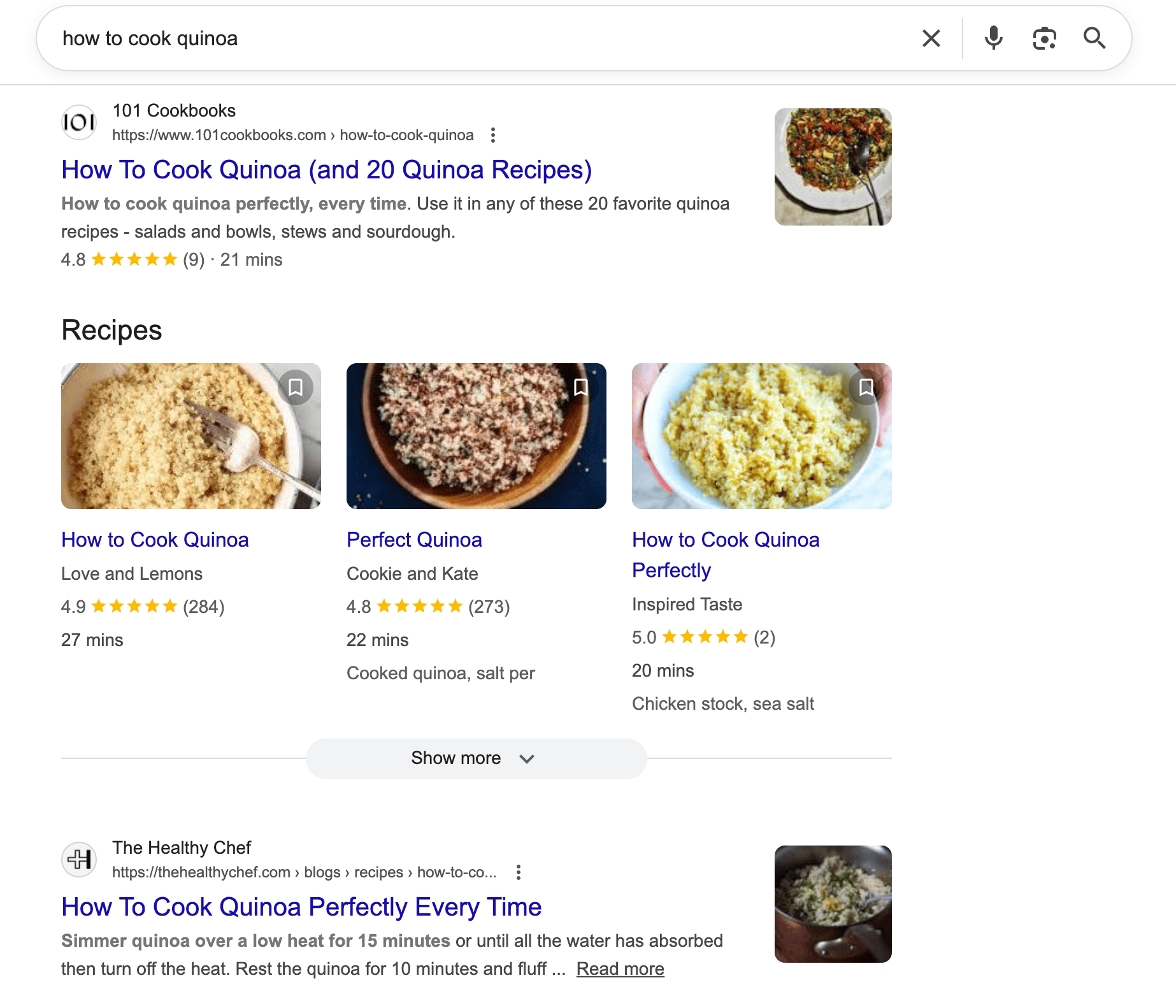
Task: Open 'How To Cook Quinoa Perfectly Every Time'
Action: pos(301,907)
